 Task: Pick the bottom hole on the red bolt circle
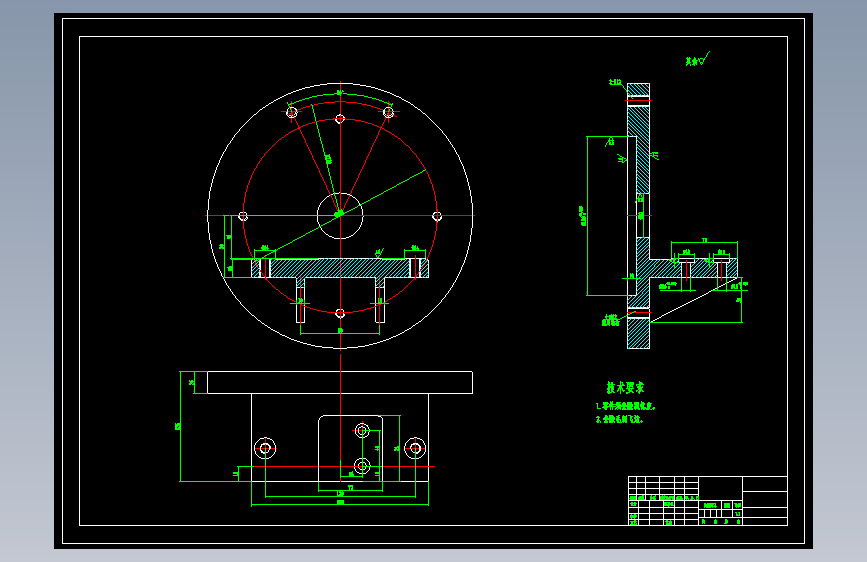coord(340,313)
